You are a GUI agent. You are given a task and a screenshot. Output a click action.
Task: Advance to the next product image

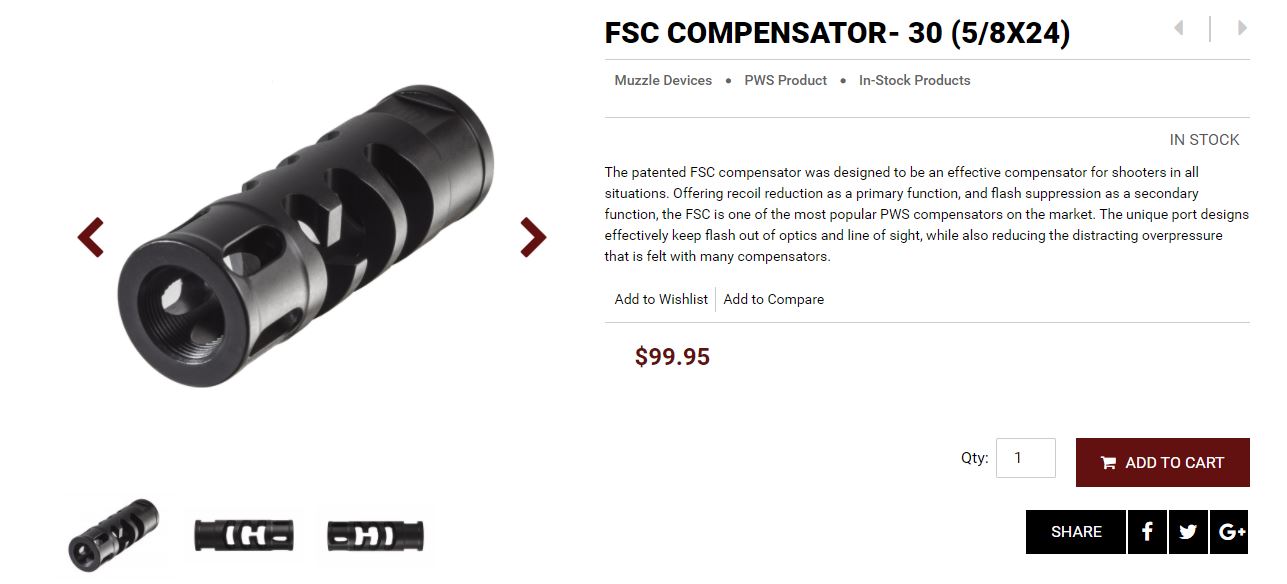coord(533,237)
